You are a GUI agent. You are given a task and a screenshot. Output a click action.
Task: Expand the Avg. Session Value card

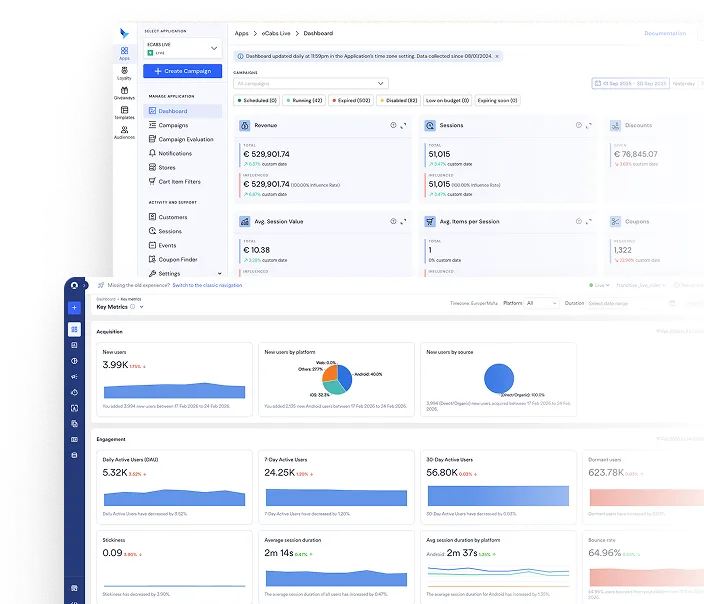point(403,221)
